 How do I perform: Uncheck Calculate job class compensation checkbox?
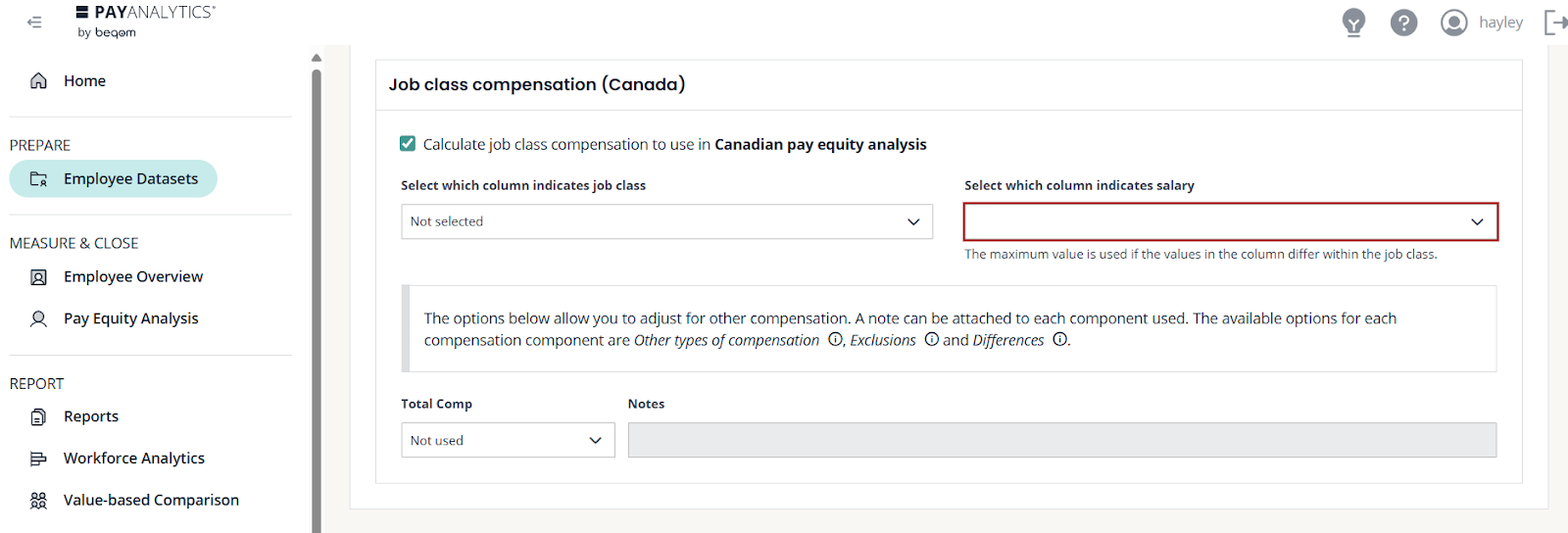click(x=408, y=144)
